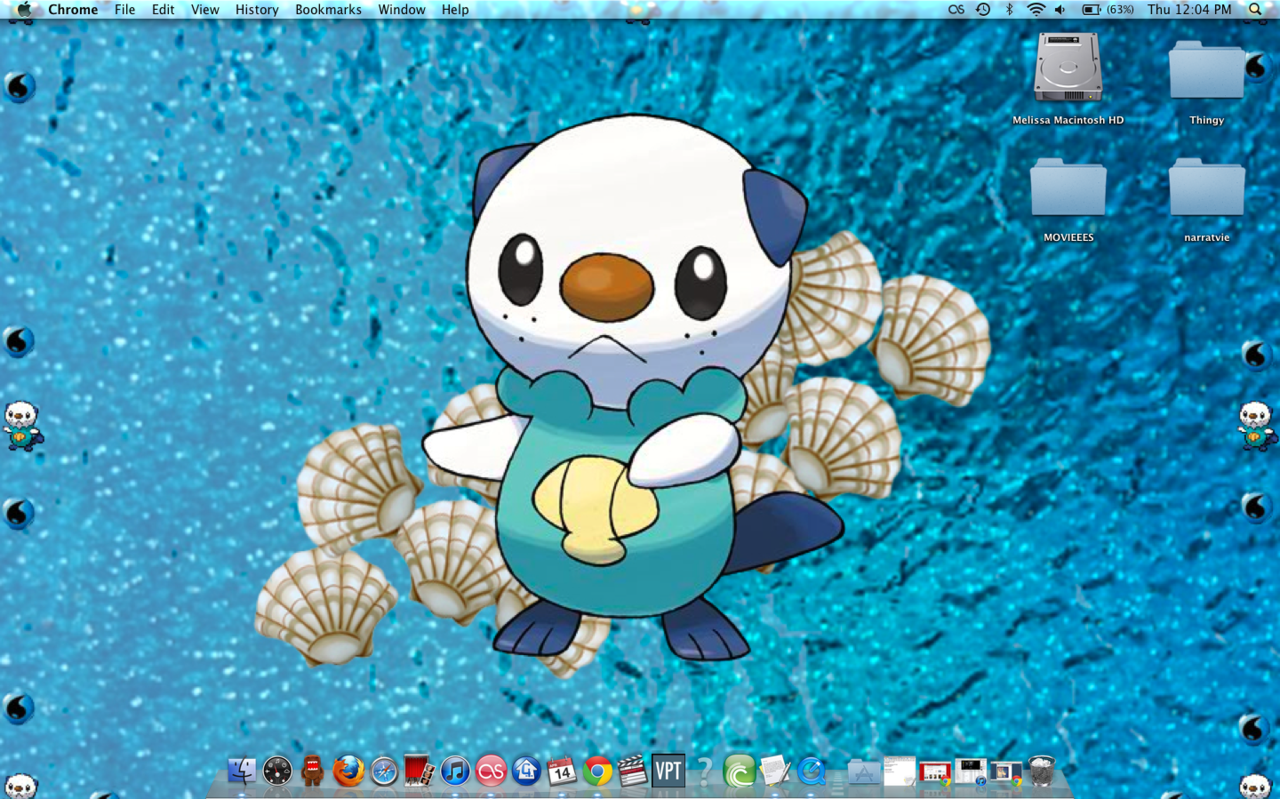1280x799 pixels.
Task: Restore the minimized white document window in Dock
Action: click(899, 771)
